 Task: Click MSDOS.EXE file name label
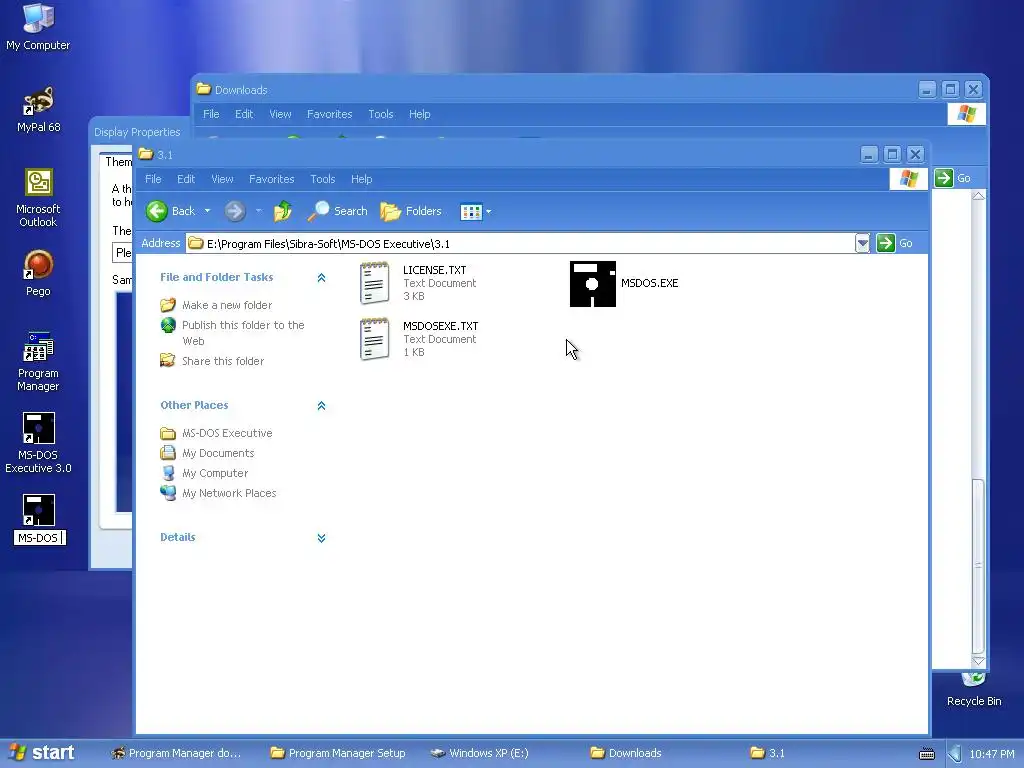pyautogui.click(x=649, y=283)
